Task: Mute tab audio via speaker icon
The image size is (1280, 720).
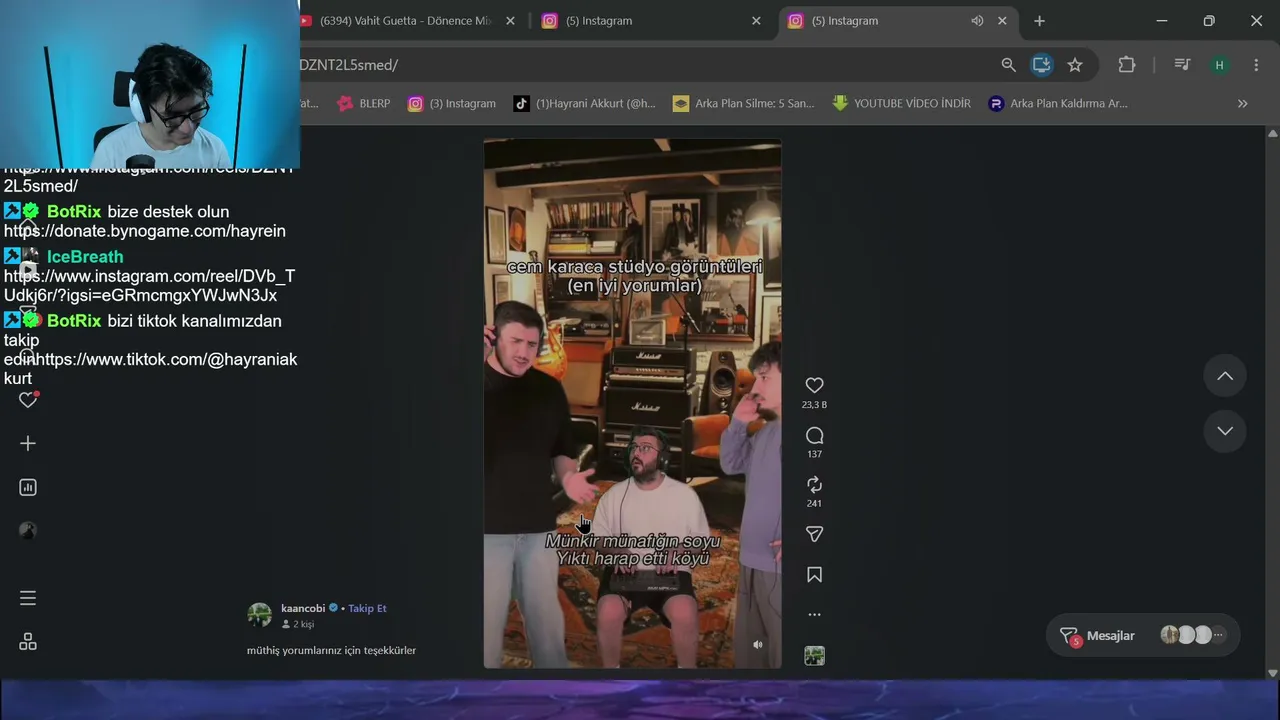Action: pos(977,21)
